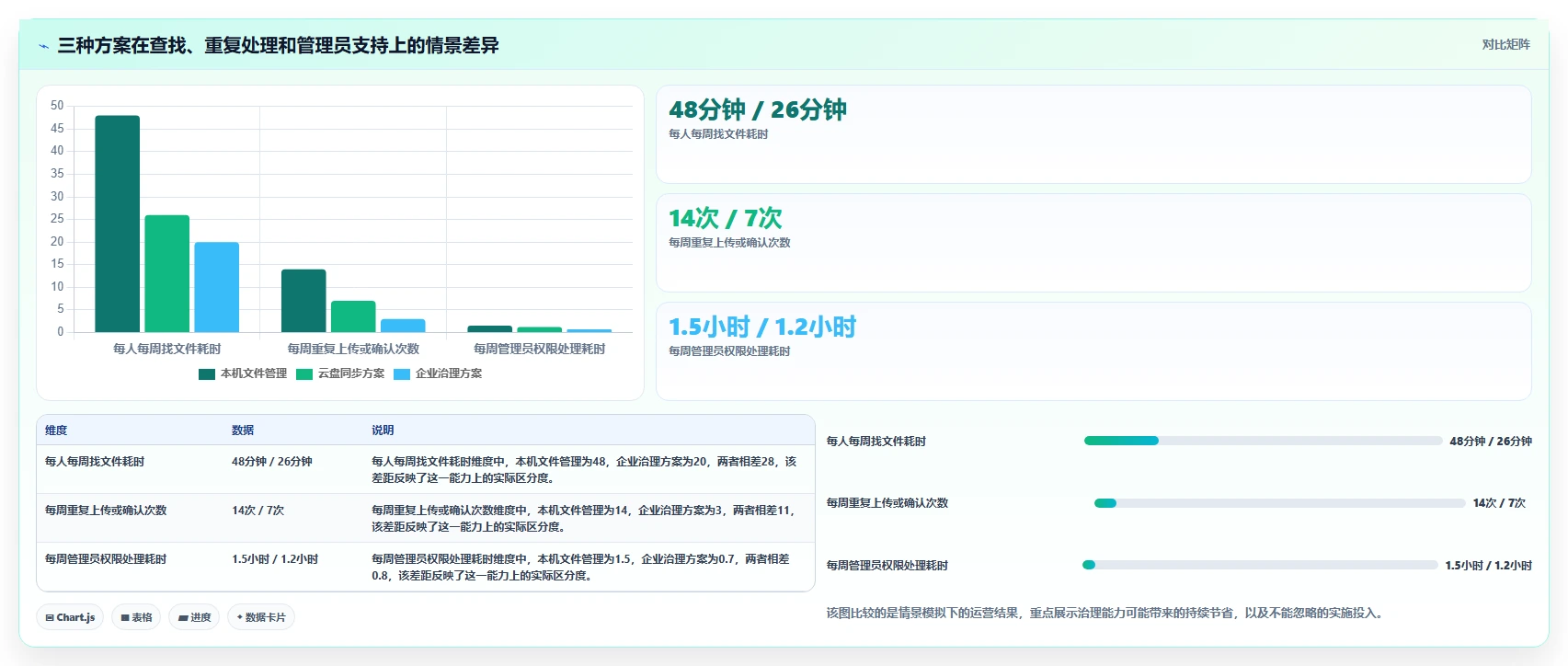Click the 说明 table column header
The image size is (1568, 666).
383,431
